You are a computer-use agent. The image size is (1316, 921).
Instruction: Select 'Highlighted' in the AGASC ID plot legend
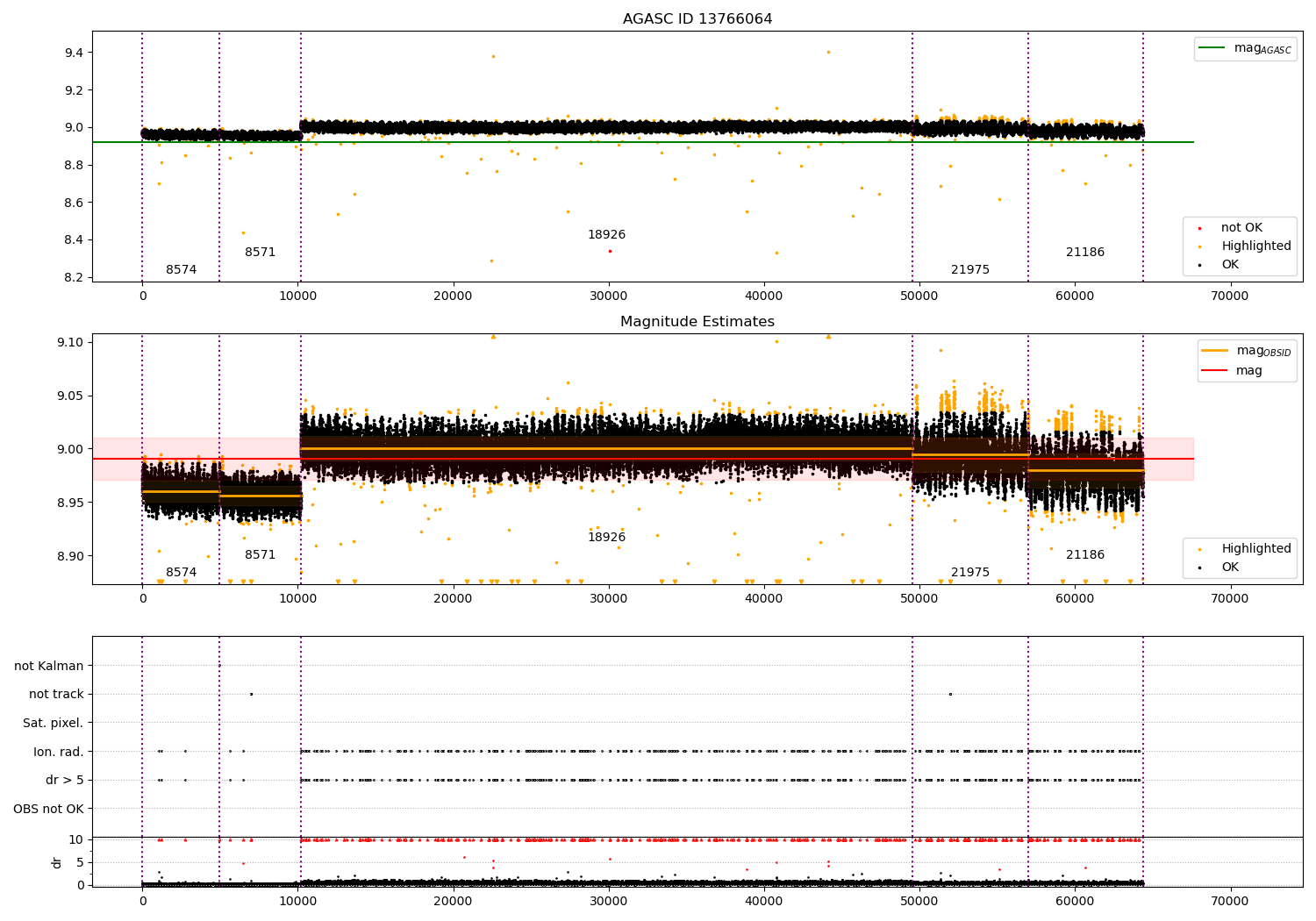tap(1245, 246)
